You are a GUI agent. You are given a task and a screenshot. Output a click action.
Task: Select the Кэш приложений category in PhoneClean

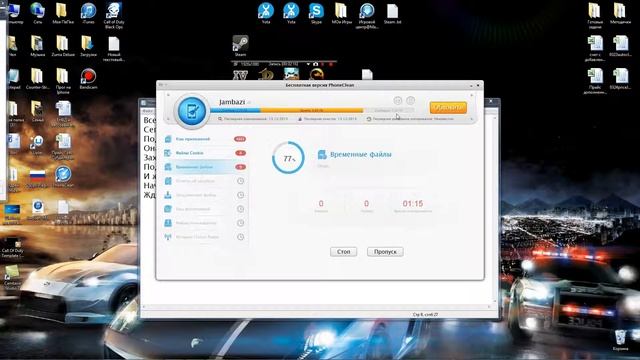(205, 139)
